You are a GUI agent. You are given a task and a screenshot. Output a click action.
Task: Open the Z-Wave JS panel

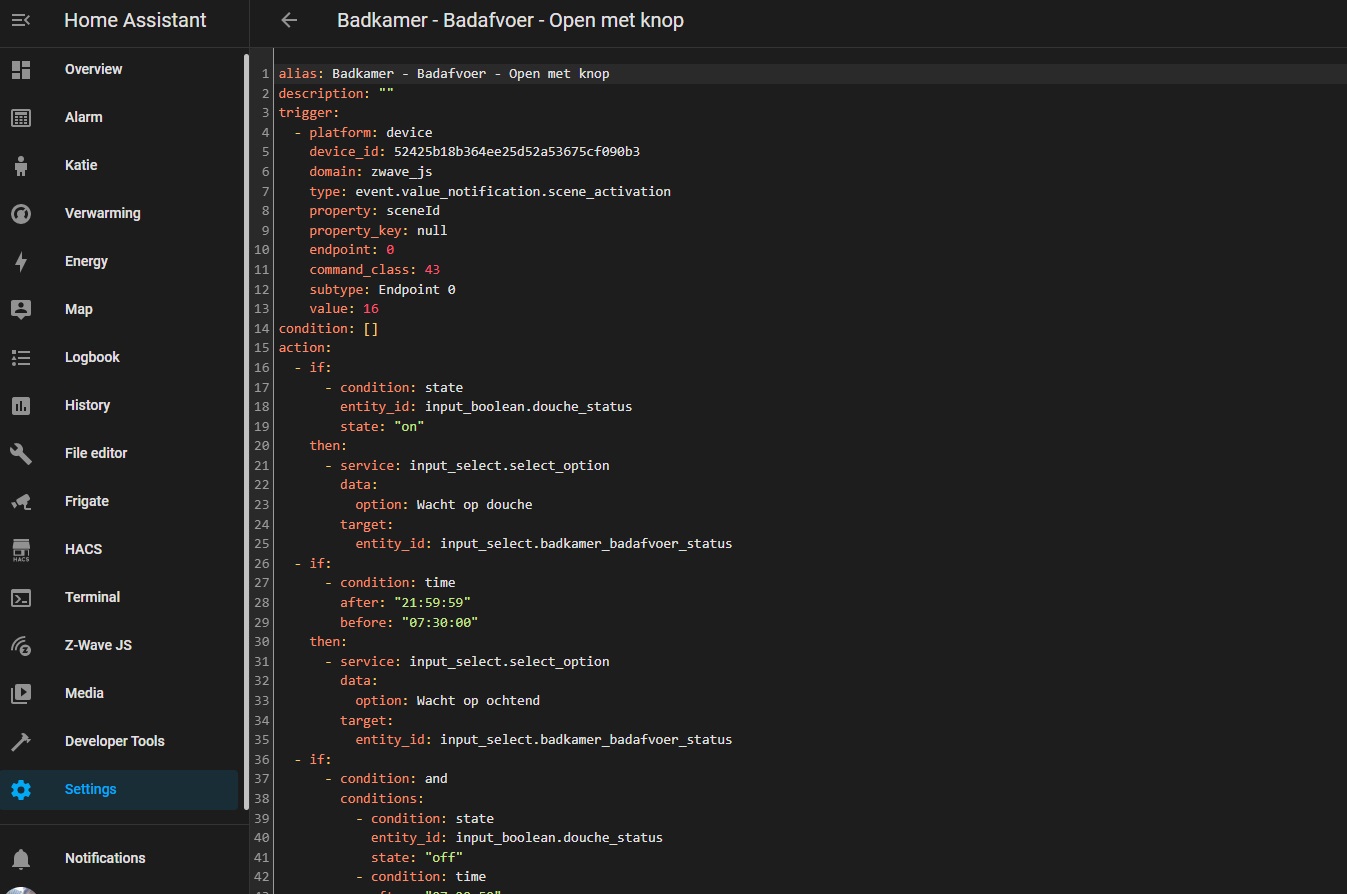97,645
